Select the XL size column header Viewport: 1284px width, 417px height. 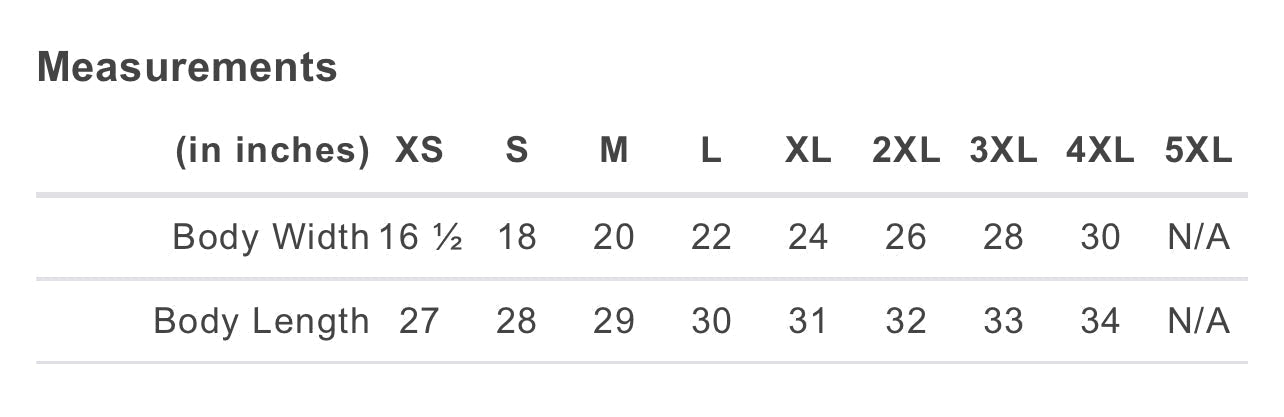[x=808, y=151]
